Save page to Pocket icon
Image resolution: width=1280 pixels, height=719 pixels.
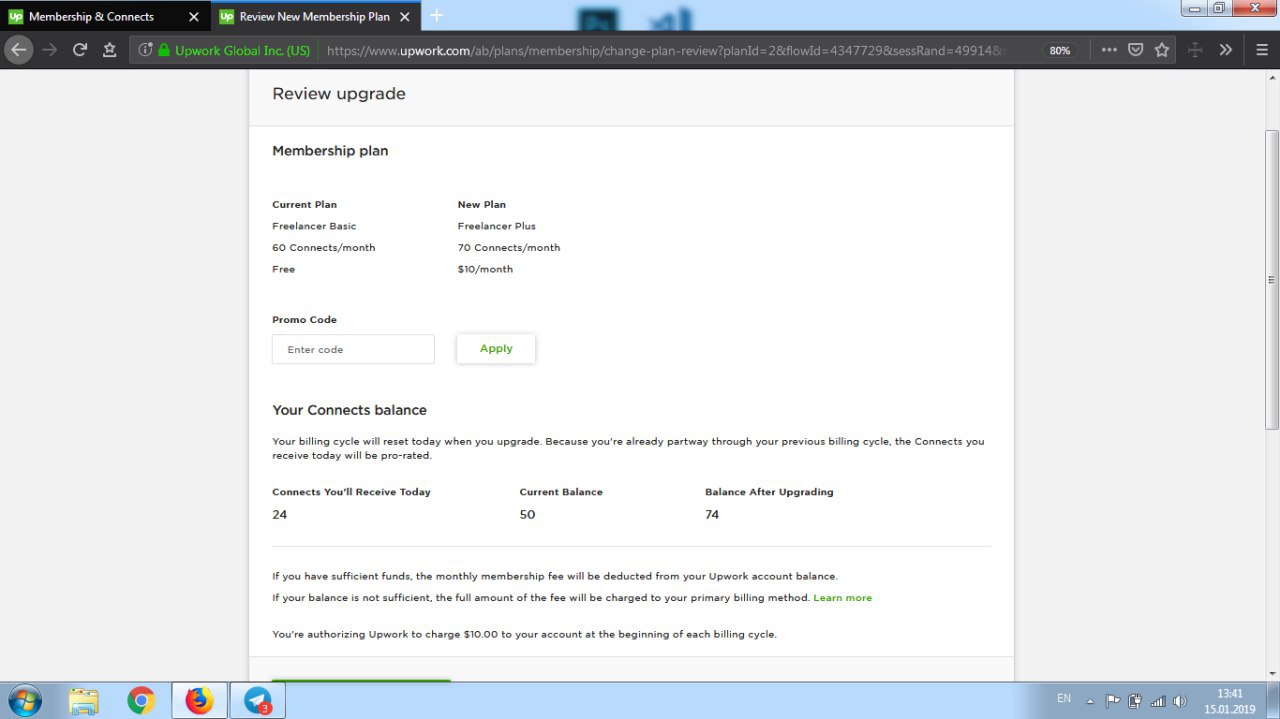click(x=1135, y=49)
